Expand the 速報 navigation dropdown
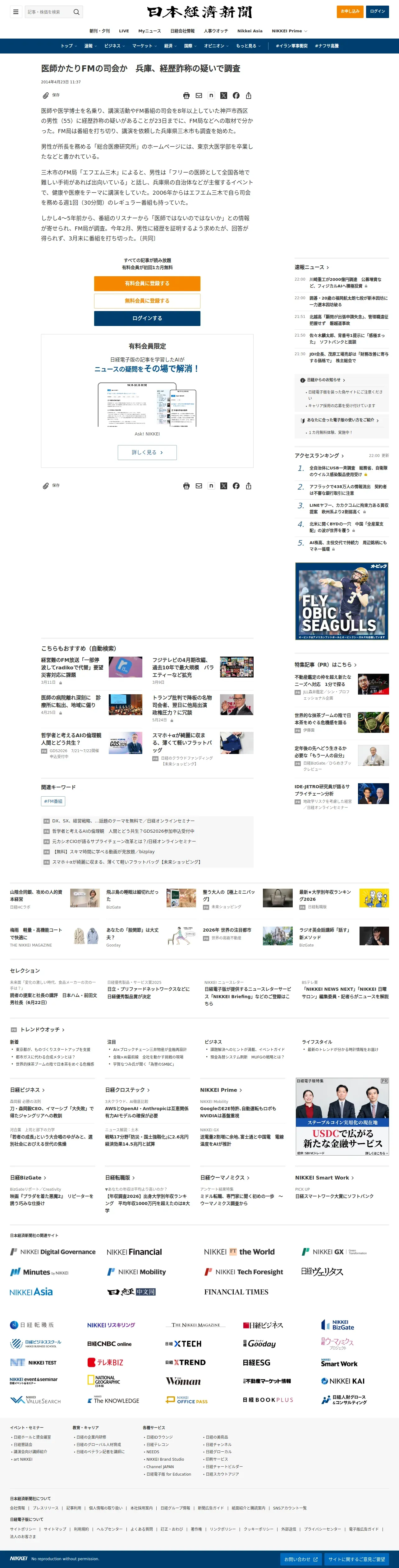The image size is (399, 1568). 90,46
